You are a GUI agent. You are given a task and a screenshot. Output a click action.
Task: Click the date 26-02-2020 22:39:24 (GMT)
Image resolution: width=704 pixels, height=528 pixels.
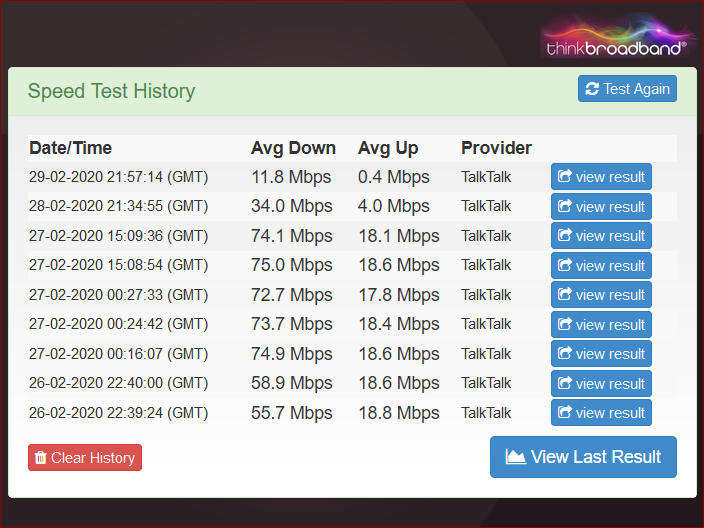click(119, 413)
